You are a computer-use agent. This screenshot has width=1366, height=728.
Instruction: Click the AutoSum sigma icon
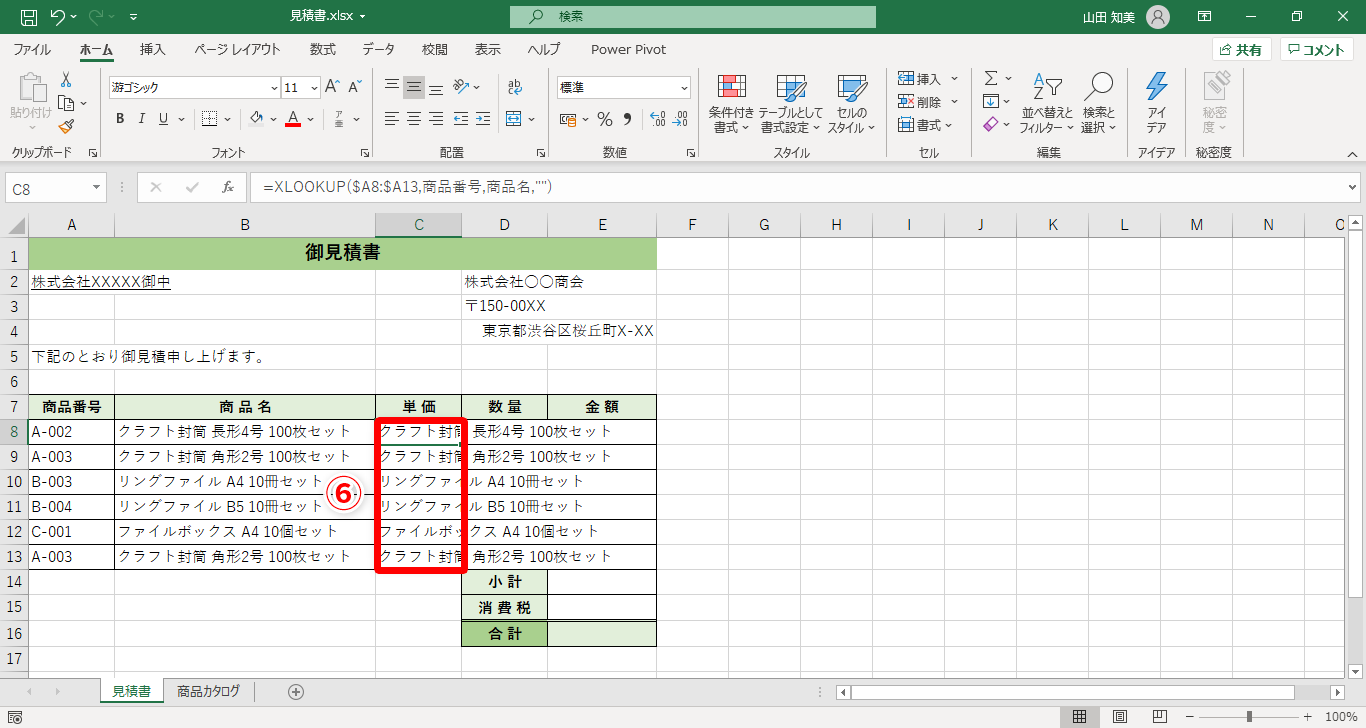(x=991, y=78)
